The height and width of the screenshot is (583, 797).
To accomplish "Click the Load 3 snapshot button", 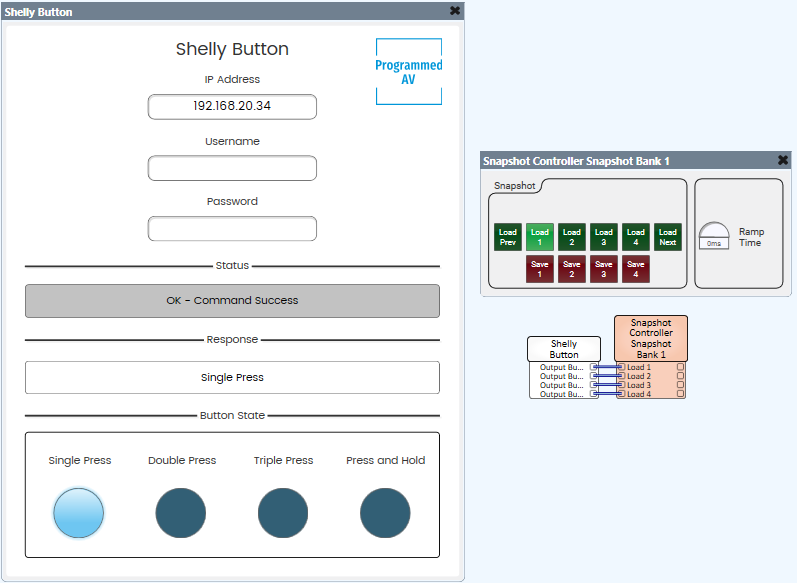I will (604, 237).
